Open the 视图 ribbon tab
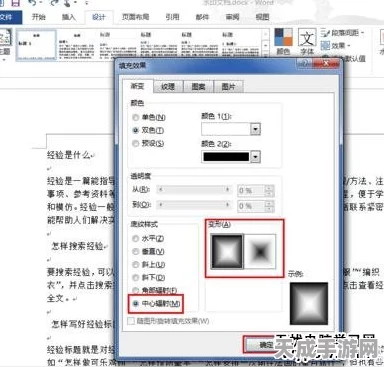The image size is (384, 367). point(262,17)
